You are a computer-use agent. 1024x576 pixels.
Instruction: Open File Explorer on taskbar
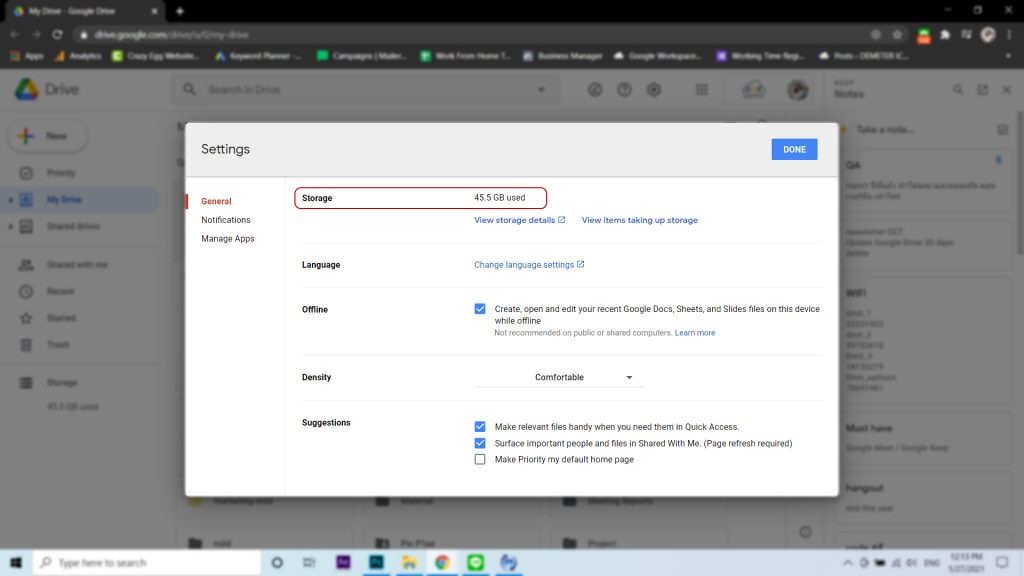click(x=409, y=562)
